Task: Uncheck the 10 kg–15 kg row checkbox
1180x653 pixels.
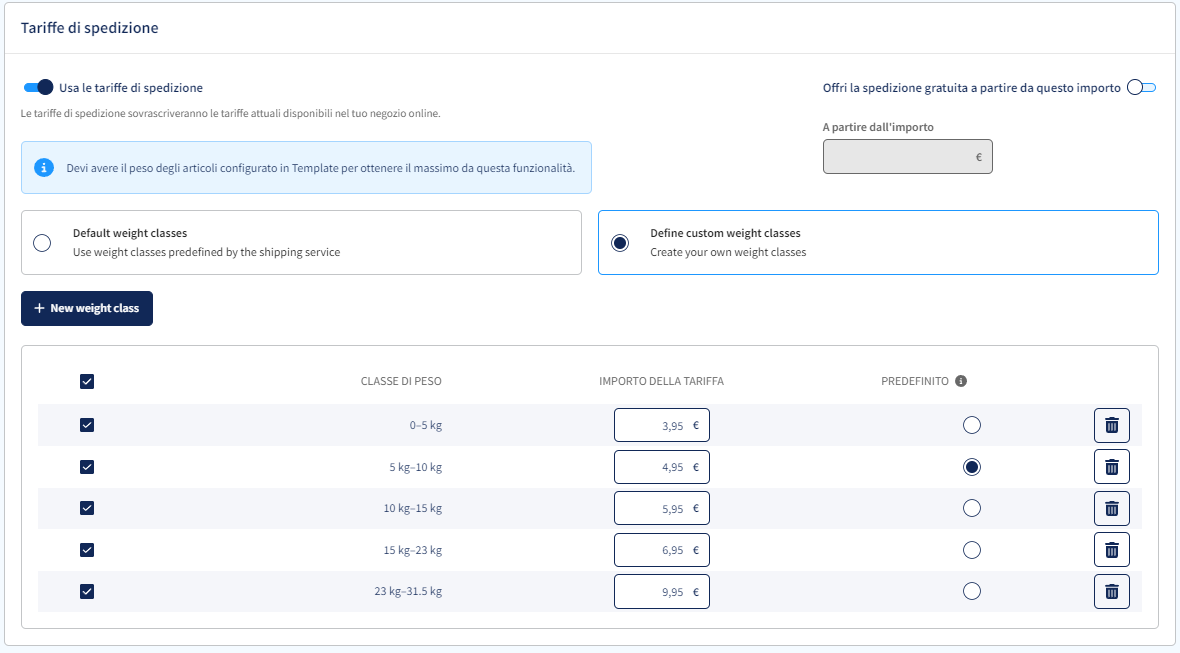Action: (87, 508)
